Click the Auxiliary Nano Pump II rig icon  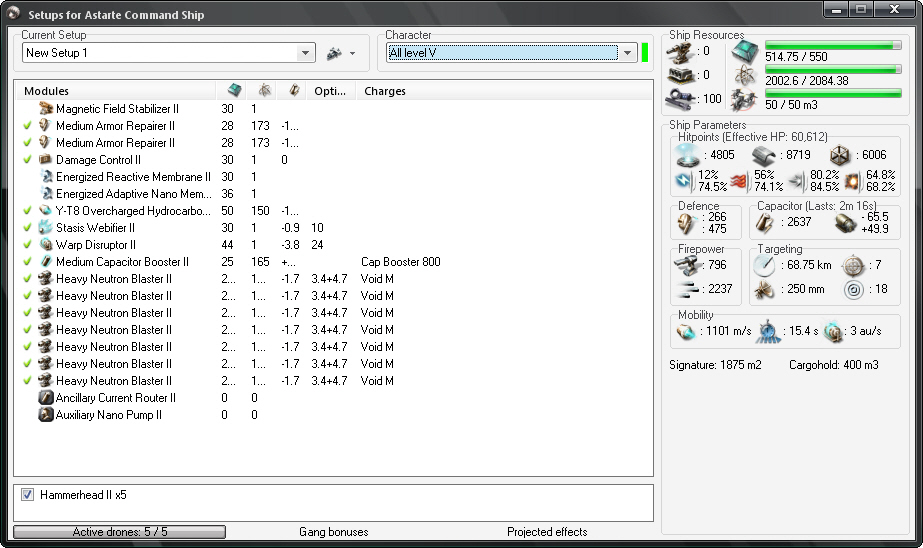[45, 415]
